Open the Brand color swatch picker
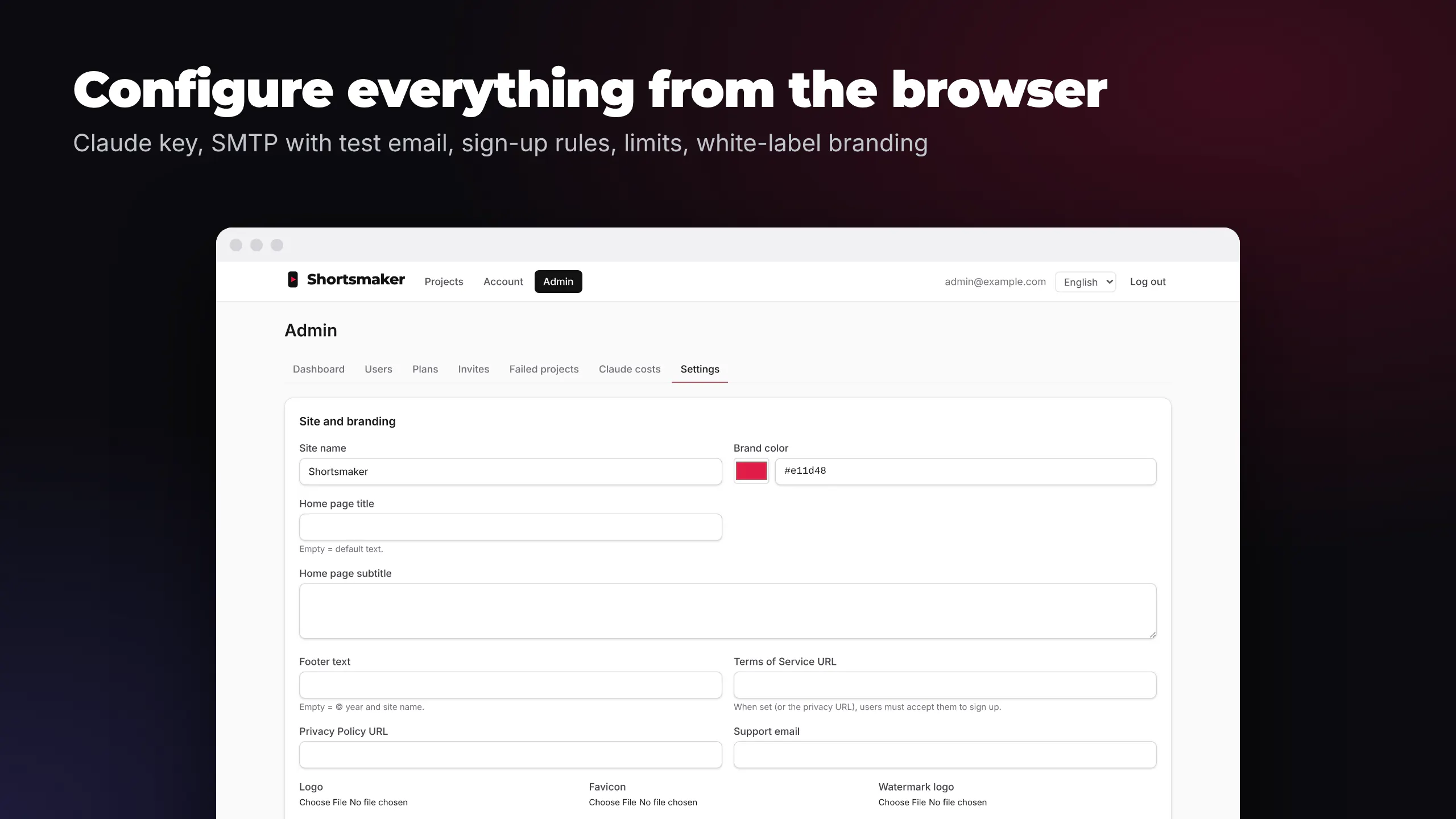This screenshot has height=819, width=1456. (751, 471)
